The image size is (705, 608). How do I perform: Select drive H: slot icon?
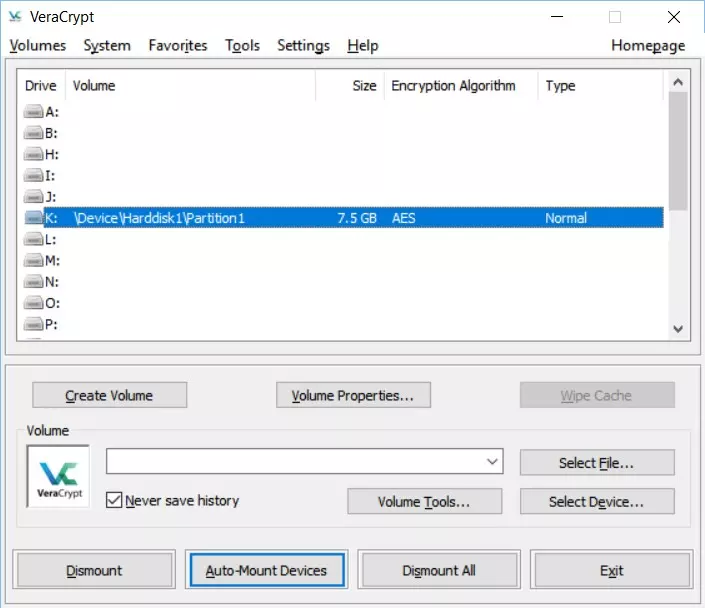coord(33,154)
